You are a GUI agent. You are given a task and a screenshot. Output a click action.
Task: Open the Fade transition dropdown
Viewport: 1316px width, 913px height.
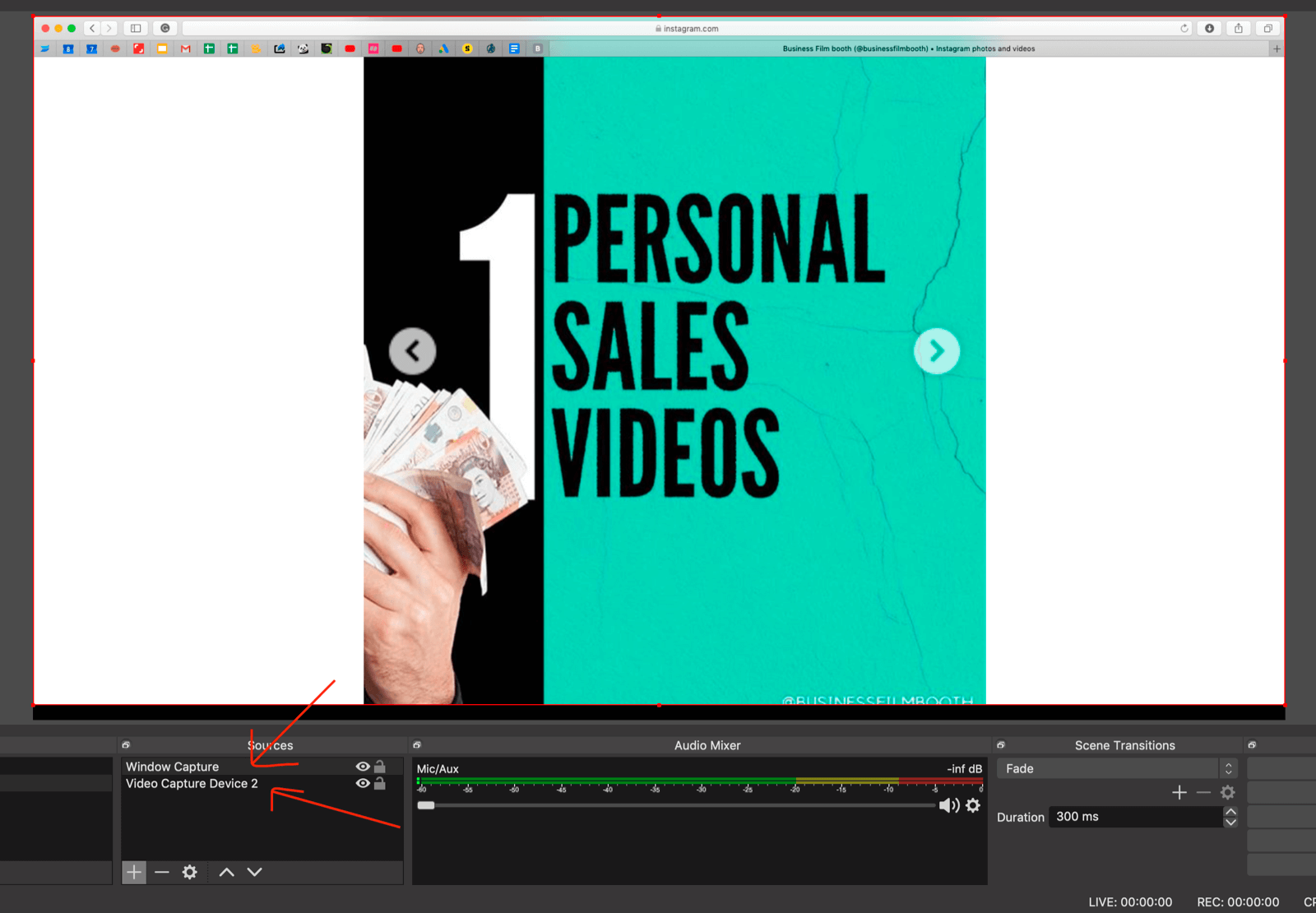[1117, 769]
